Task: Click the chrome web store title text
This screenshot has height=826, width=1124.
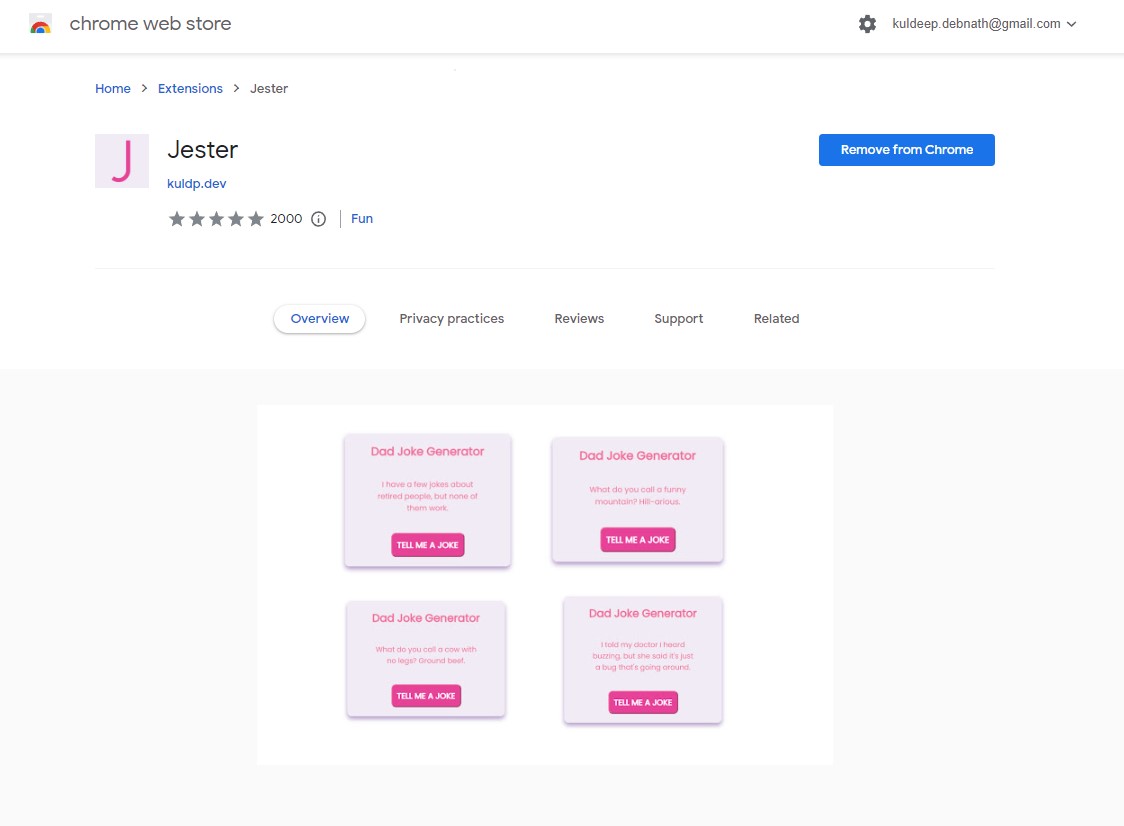Action: pos(151,24)
